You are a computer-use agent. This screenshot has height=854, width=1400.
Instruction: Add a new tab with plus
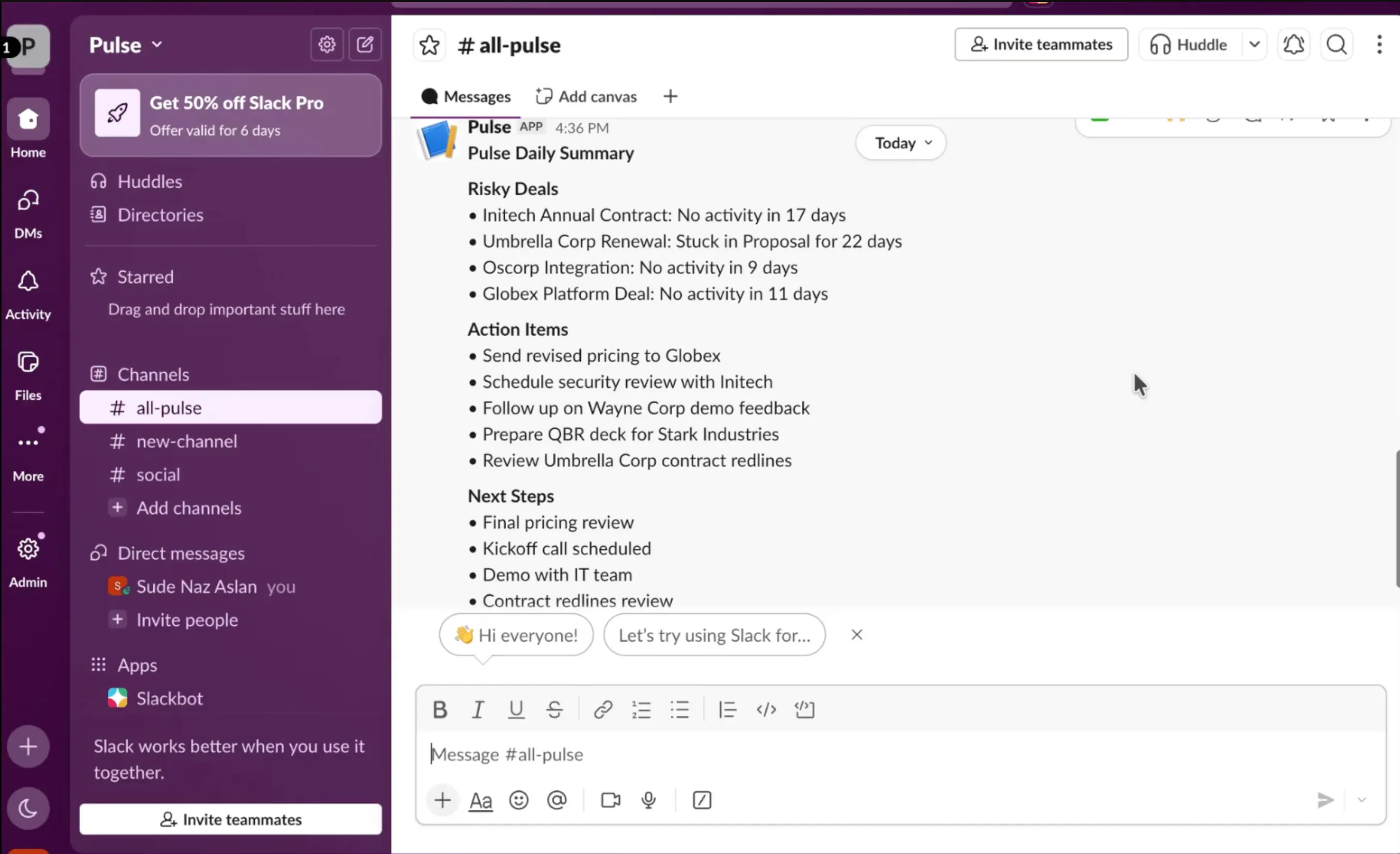[671, 97]
